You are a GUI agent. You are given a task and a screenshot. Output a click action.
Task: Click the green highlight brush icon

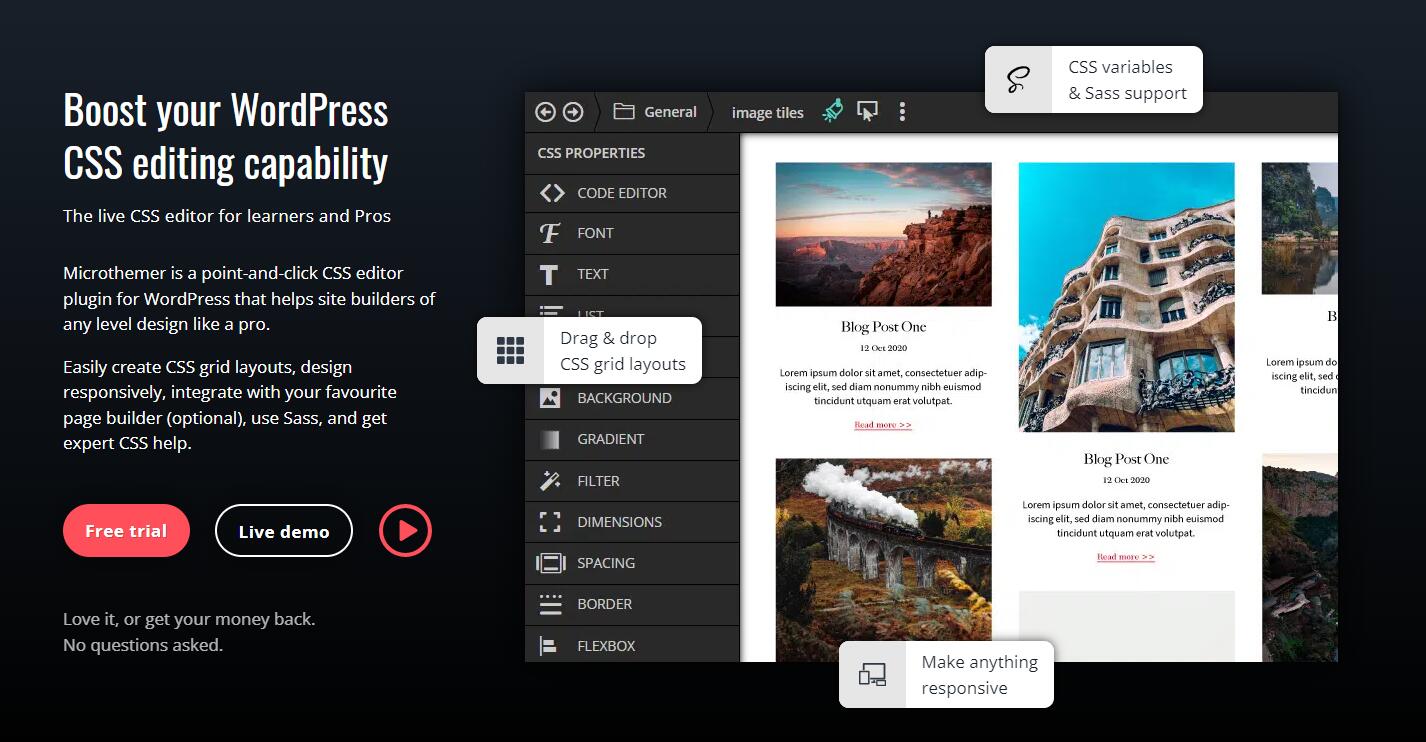[x=833, y=111]
